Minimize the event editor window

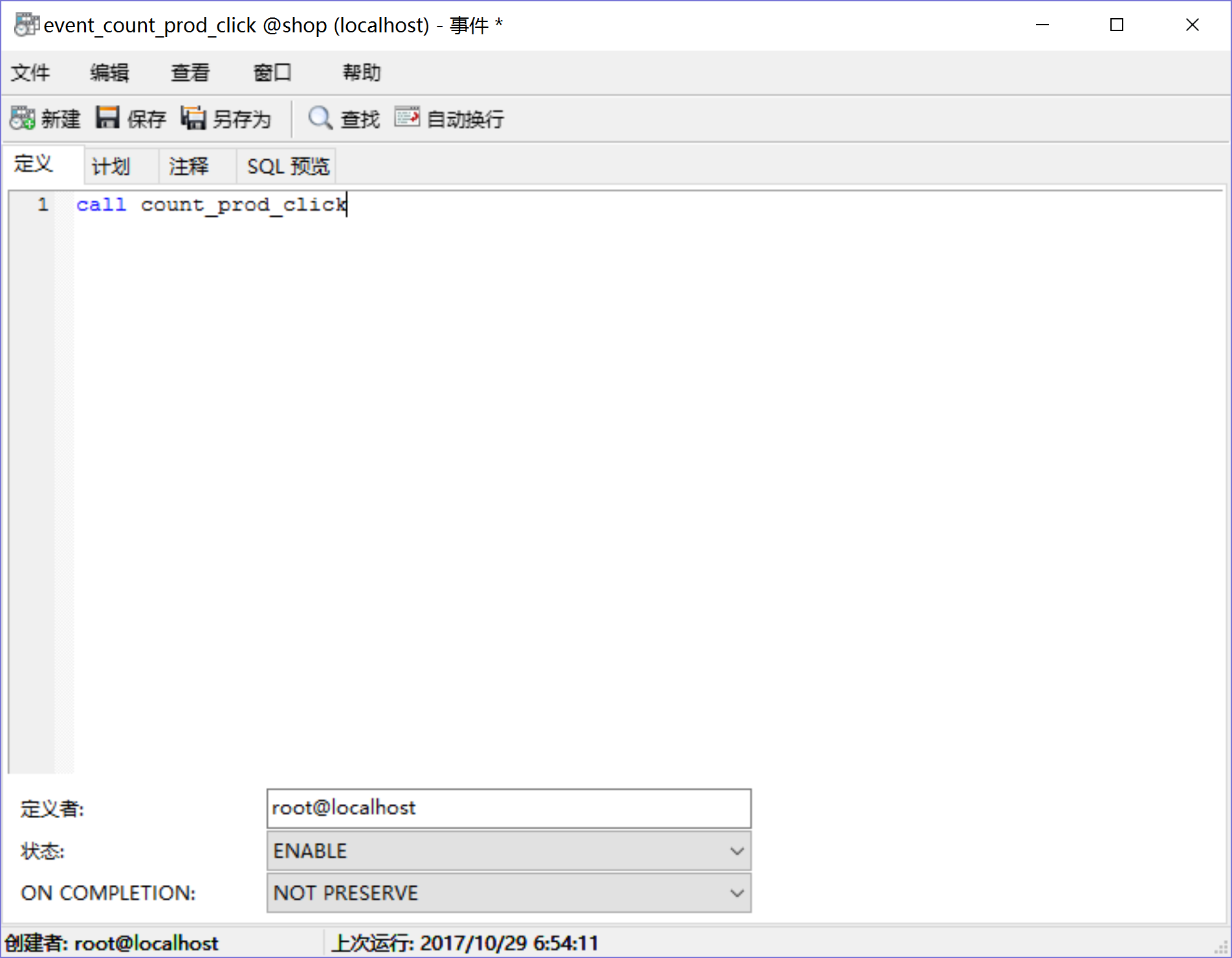tap(1042, 25)
